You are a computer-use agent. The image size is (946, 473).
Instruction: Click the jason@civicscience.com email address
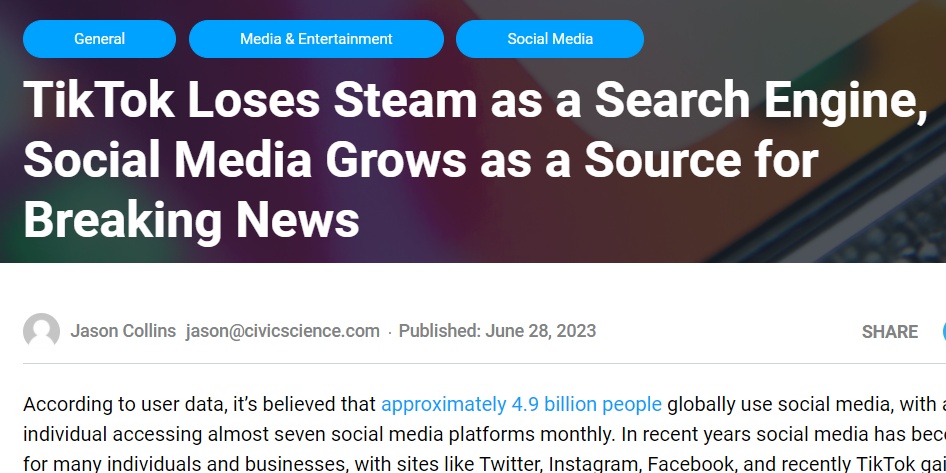pos(283,331)
